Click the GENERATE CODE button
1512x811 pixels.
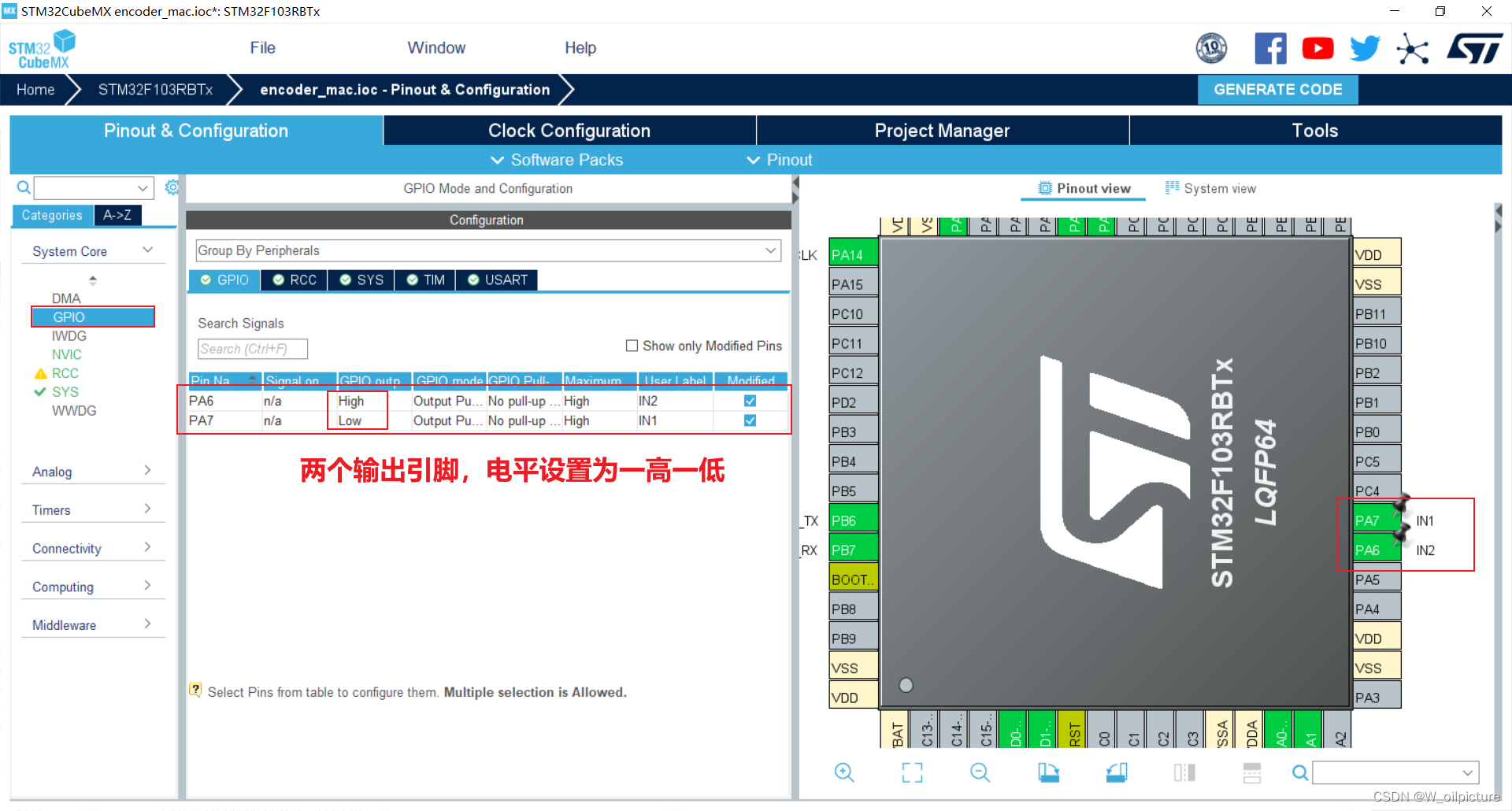click(1278, 90)
